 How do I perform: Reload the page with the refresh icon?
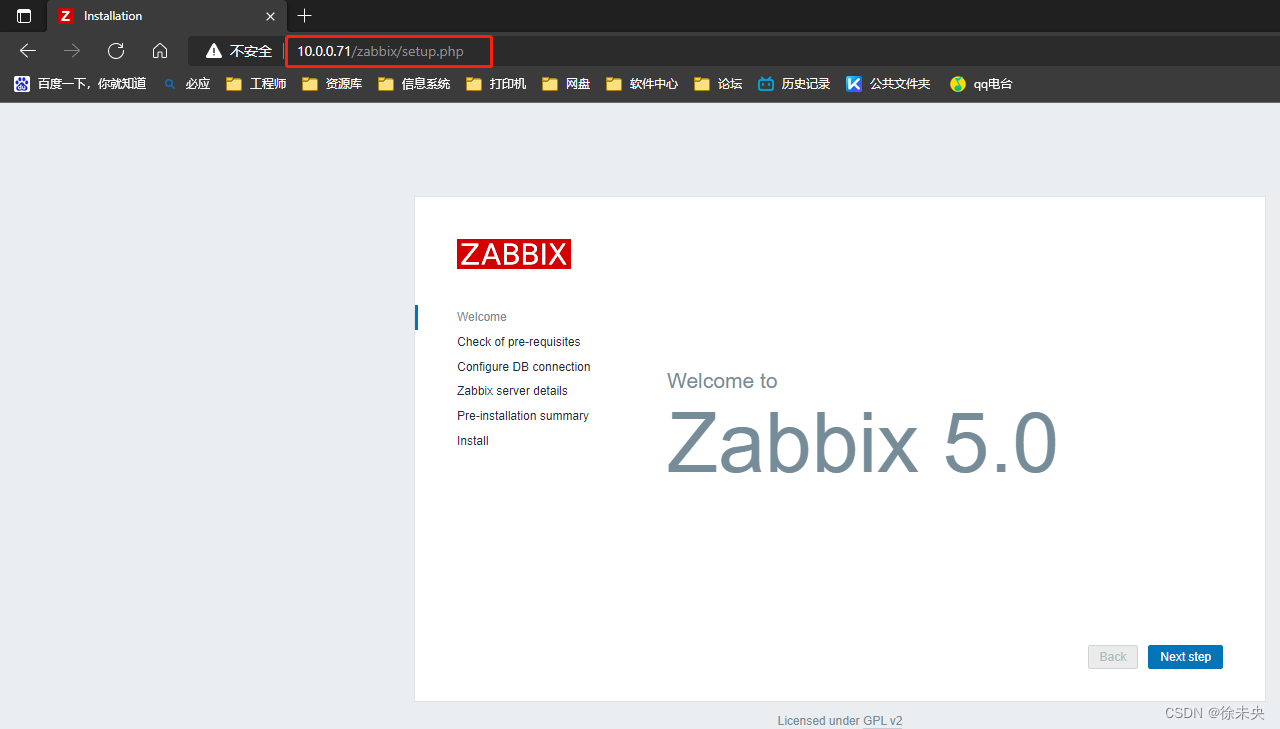point(115,50)
